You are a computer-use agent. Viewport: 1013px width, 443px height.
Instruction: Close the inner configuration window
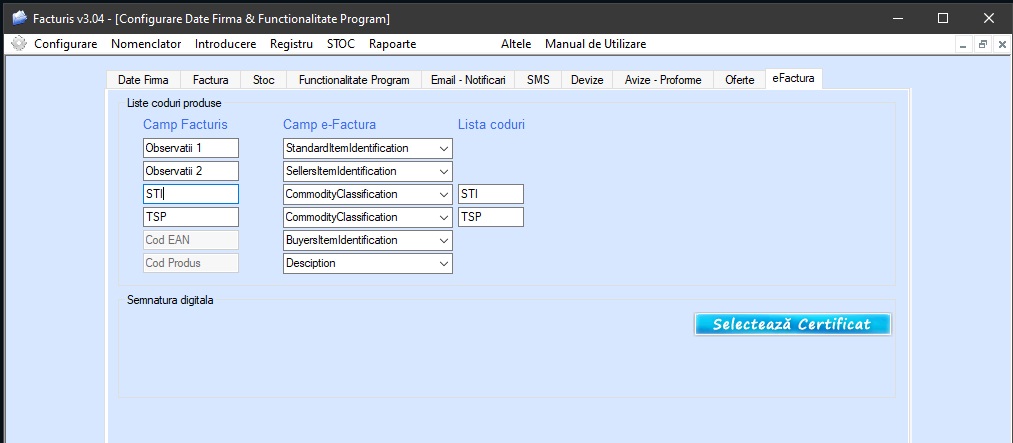coord(1002,45)
